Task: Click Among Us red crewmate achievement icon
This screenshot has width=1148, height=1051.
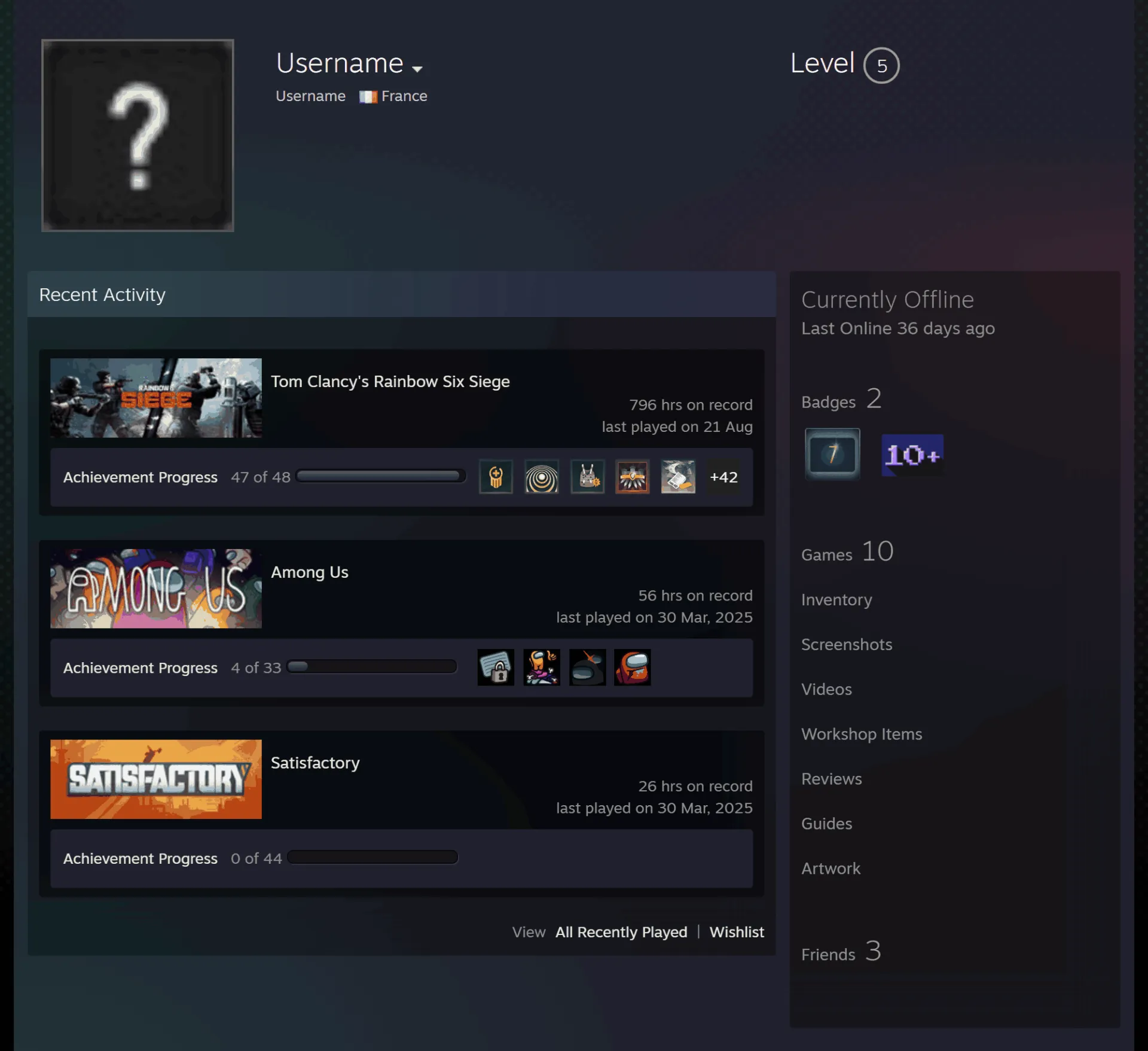Action: pyautogui.click(x=633, y=667)
